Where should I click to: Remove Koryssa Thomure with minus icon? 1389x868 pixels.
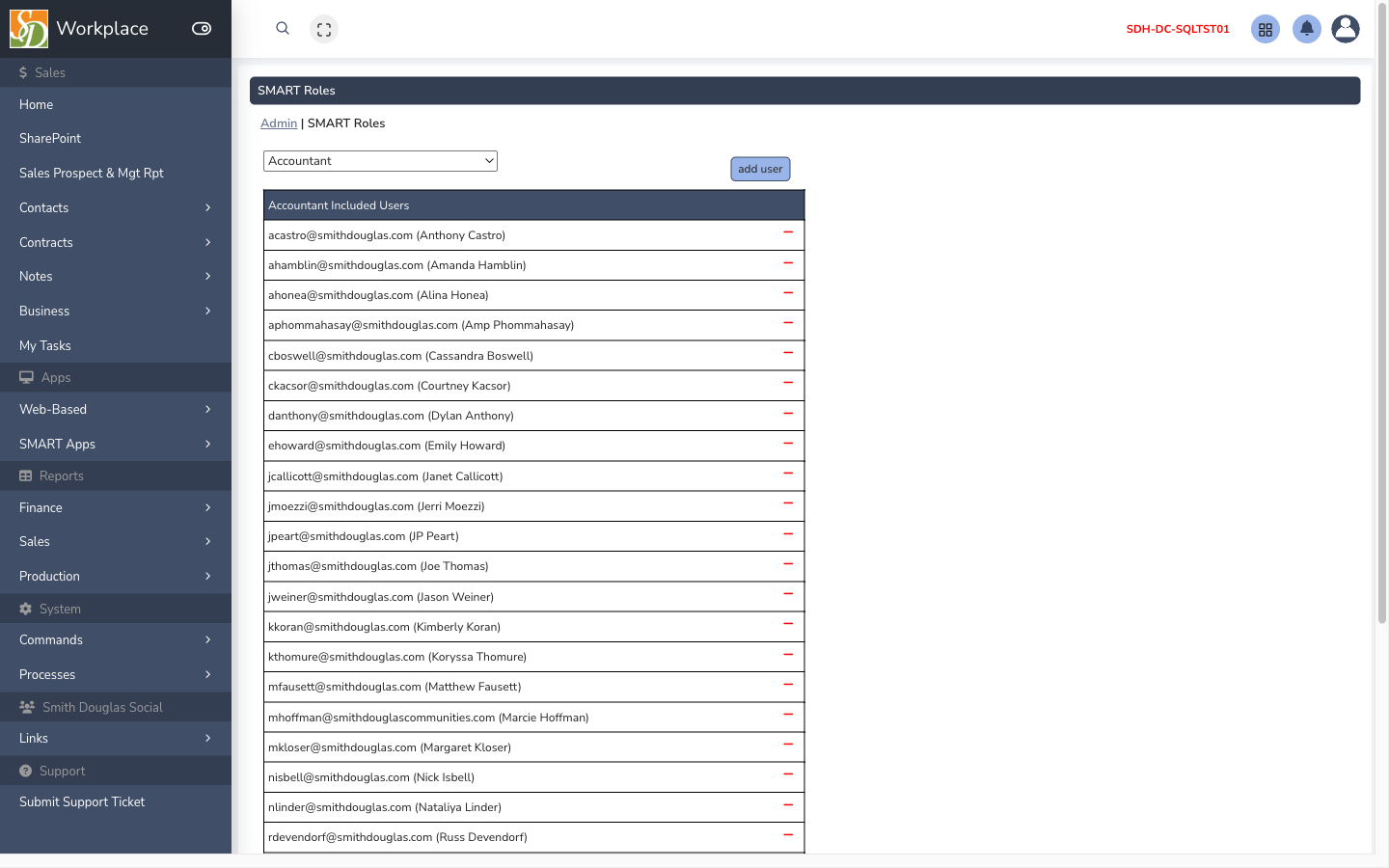click(788, 654)
